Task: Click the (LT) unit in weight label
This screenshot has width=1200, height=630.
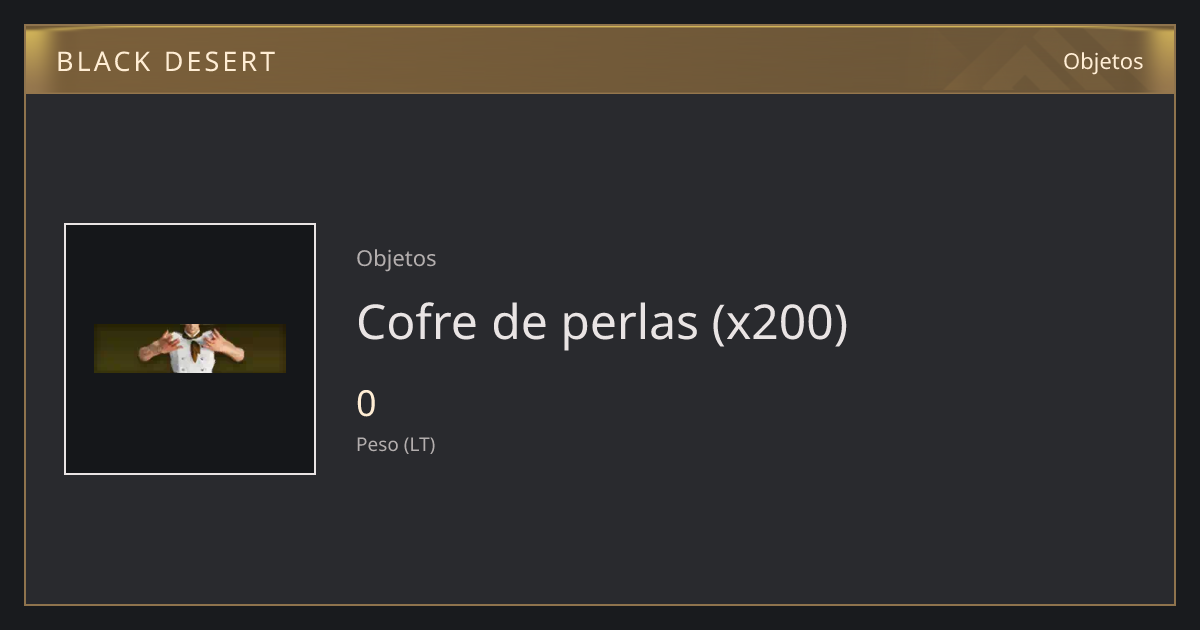Action: pyautogui.click(x=420, y=445)
